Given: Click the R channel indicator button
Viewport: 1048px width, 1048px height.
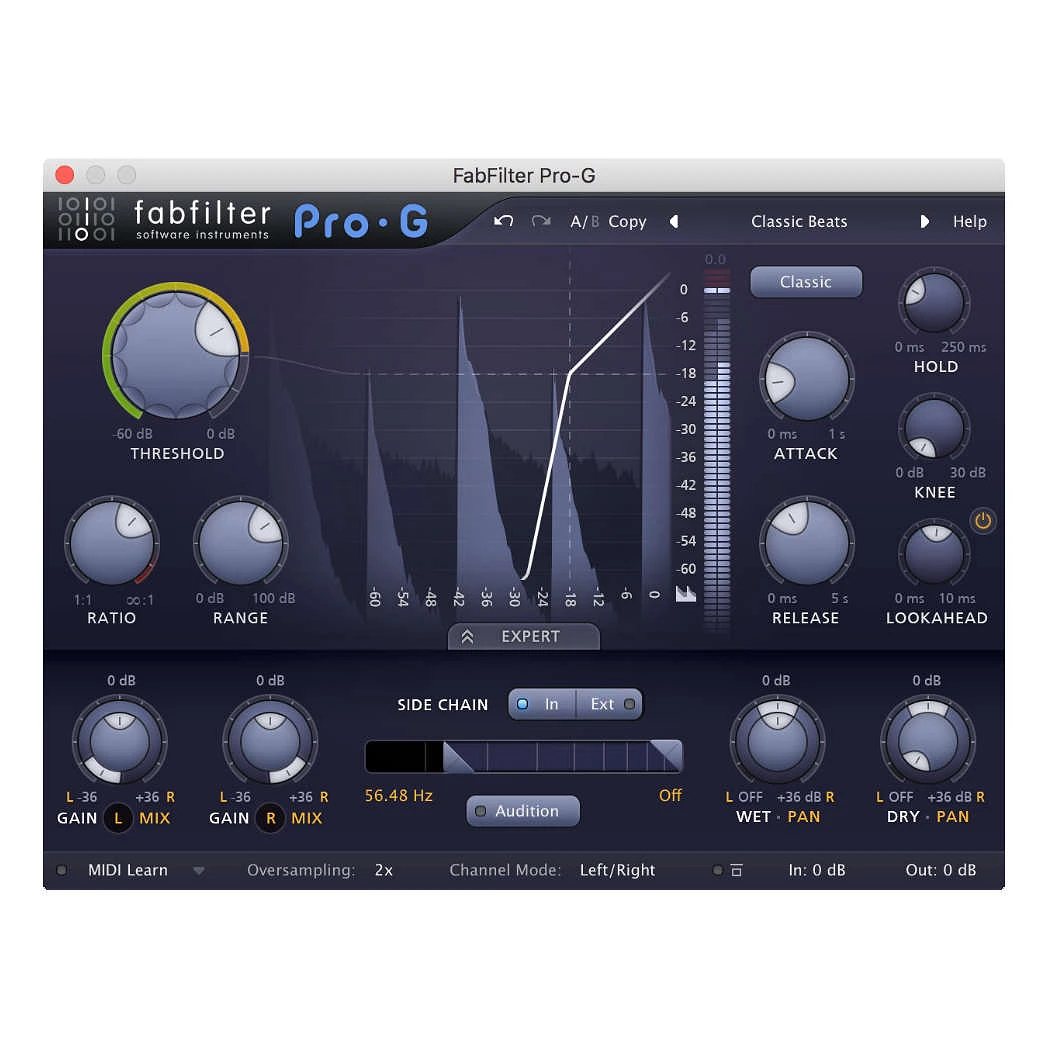Looking at the screenshot, I should (x=271, y=817).
